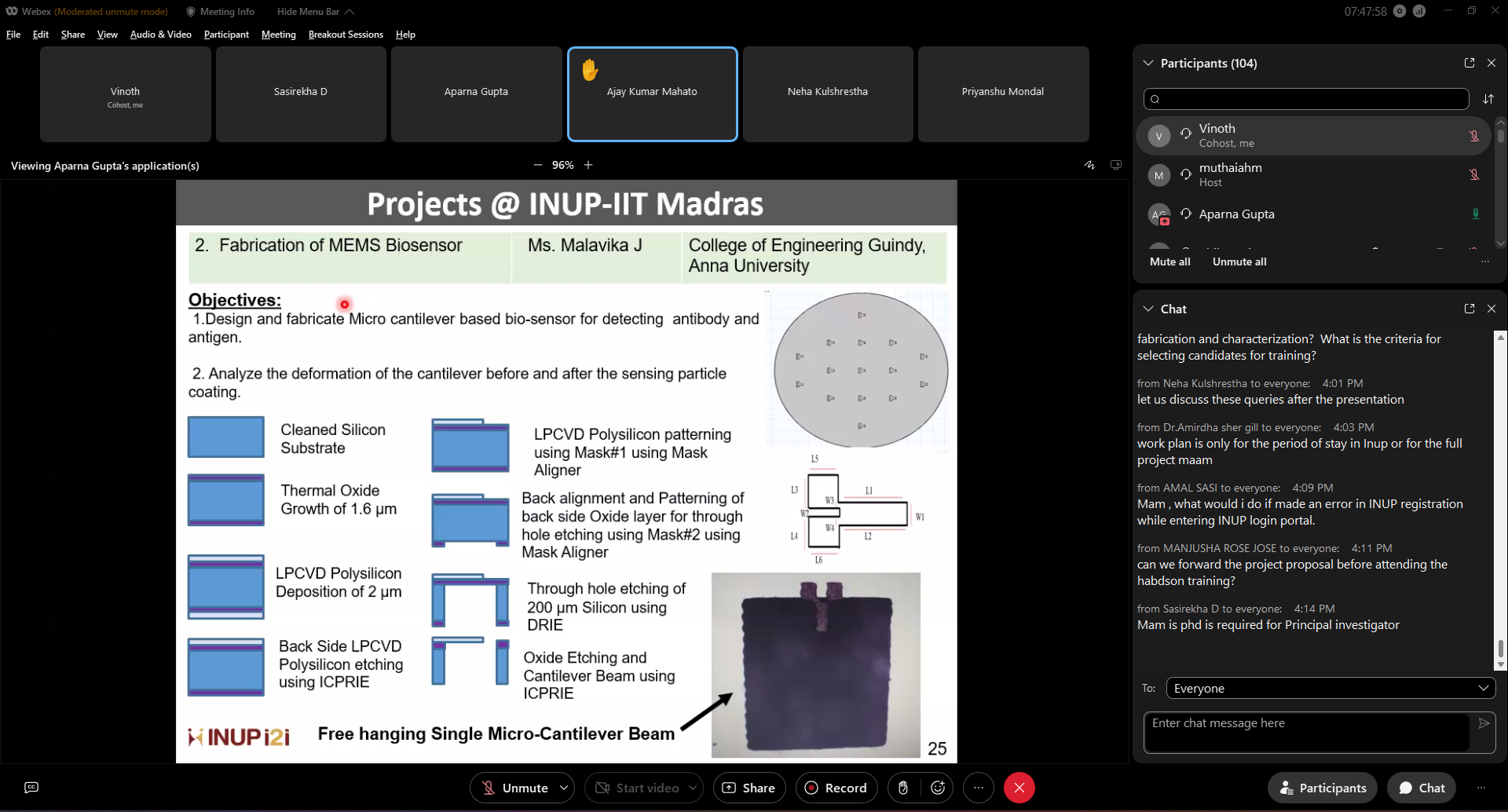Select Aparna Gupta's video tile

pos(476,94)
